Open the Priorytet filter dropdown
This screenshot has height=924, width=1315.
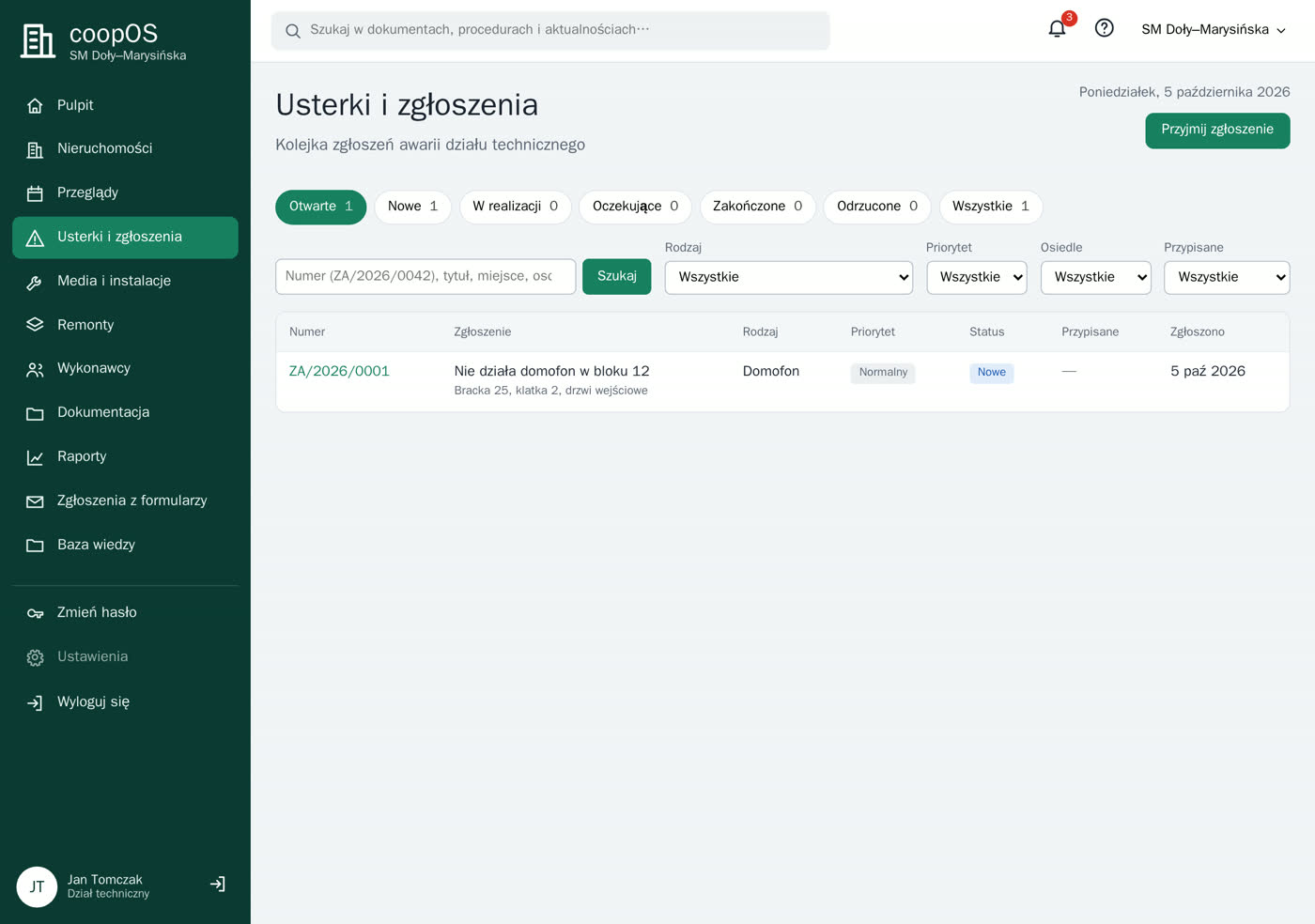pyautogui.click(x=976, y=277)
